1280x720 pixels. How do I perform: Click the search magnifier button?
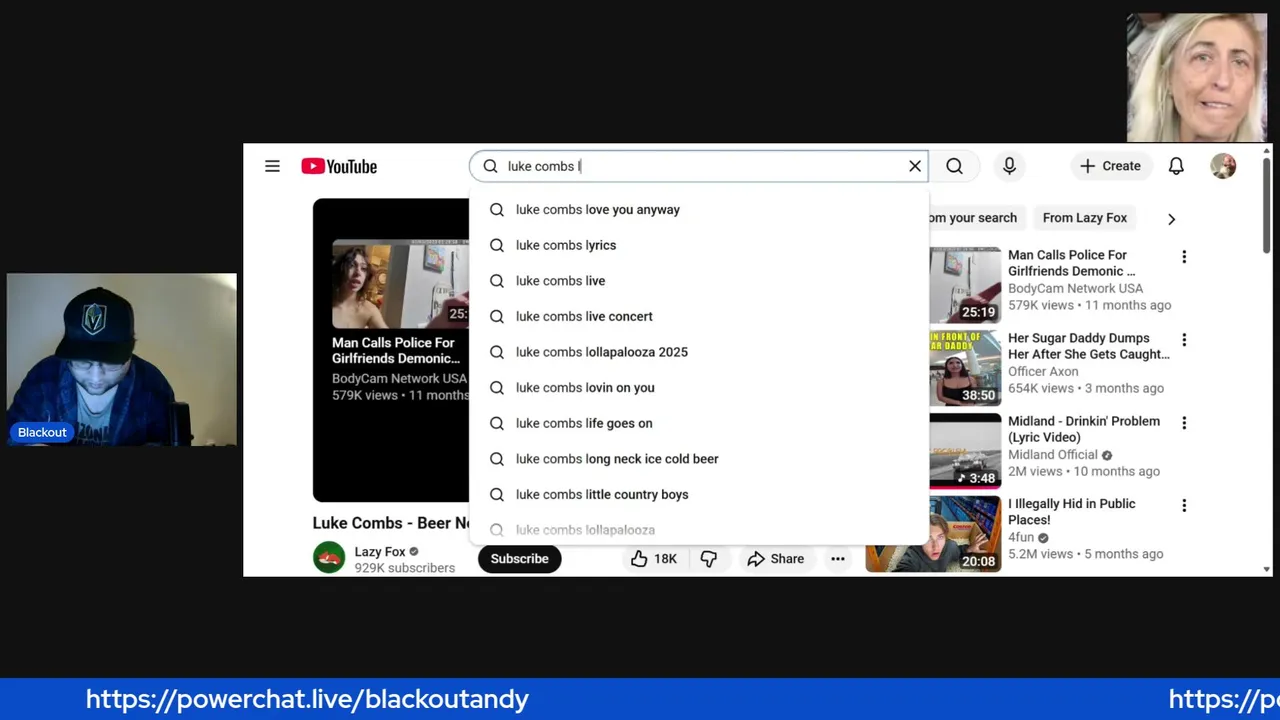[954, 166]
